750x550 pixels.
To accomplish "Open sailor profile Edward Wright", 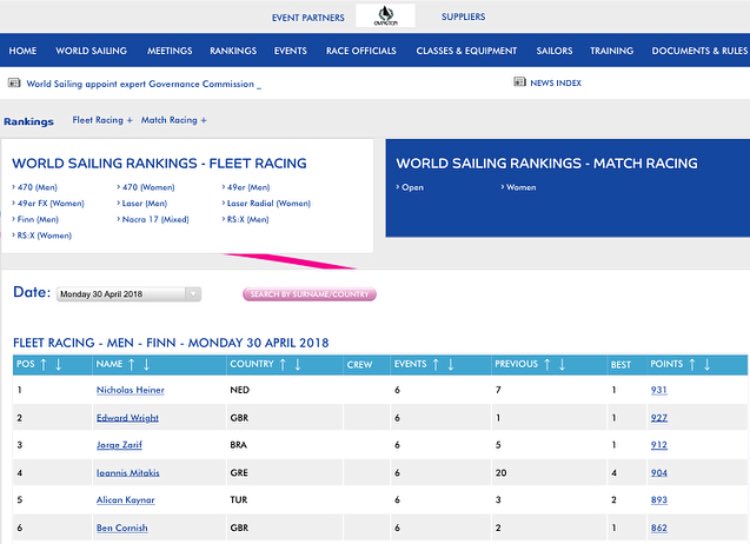I will (127, 418).
